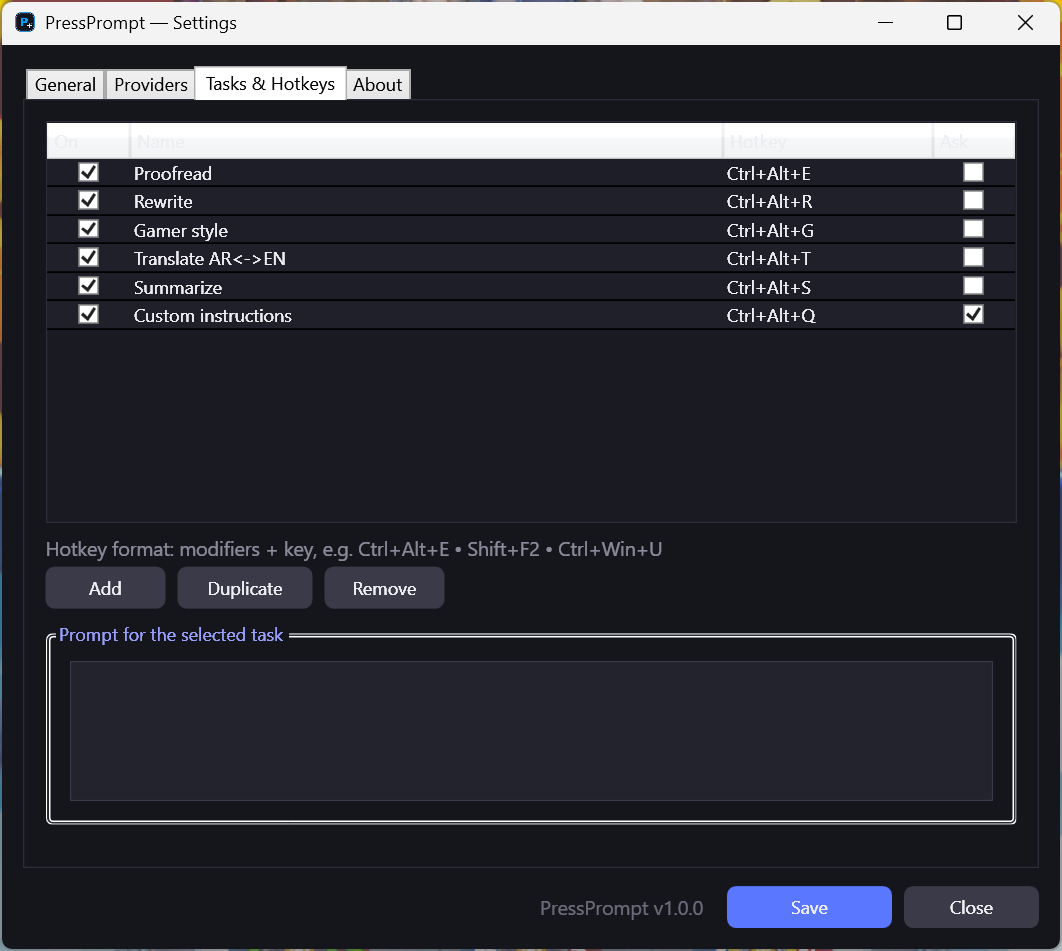The image size is (1062, 951).
Task: Uncheck On for Custom instructions
Action: click(88, 314)
